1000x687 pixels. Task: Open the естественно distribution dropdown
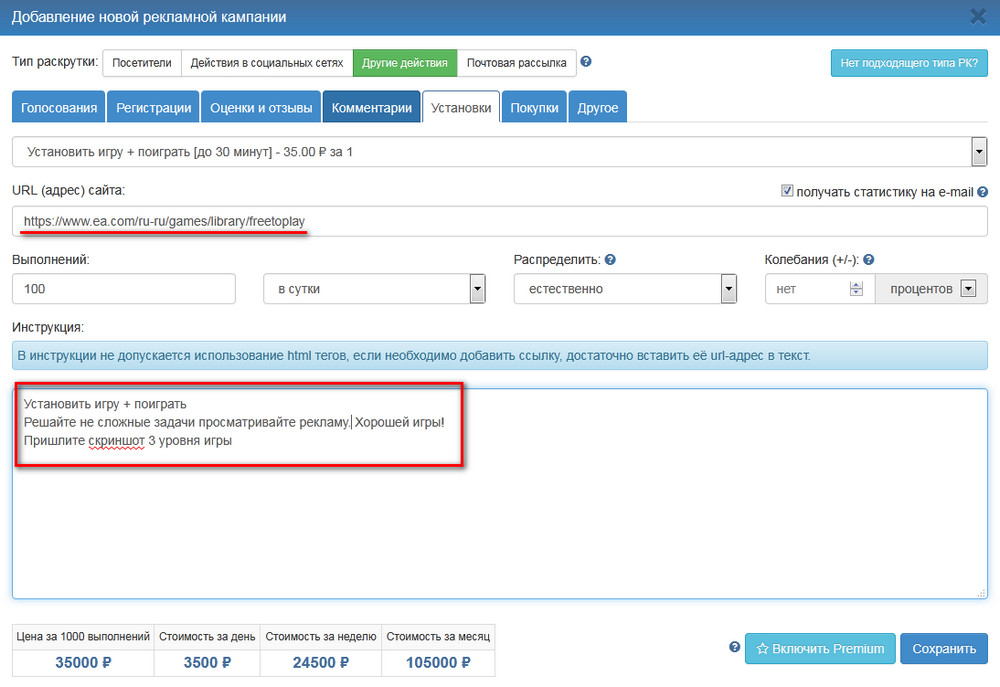[728, 289]
